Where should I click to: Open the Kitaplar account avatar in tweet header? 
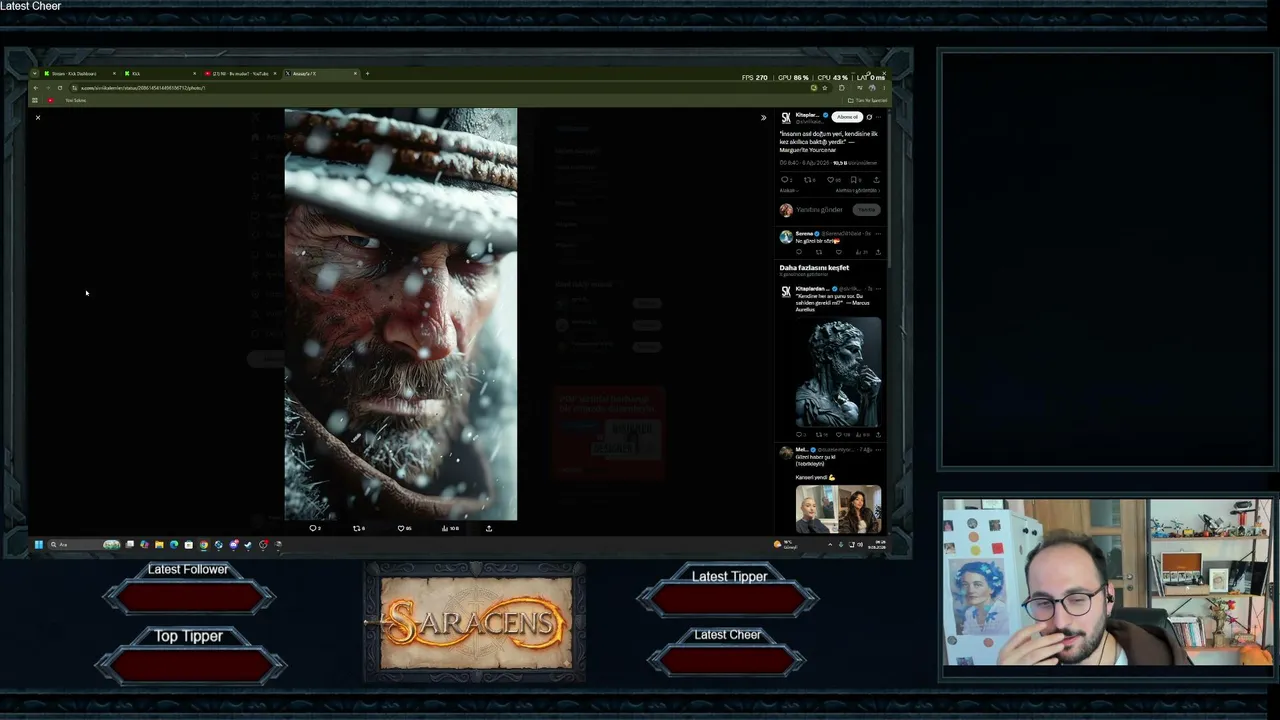[x=786, y=118]
